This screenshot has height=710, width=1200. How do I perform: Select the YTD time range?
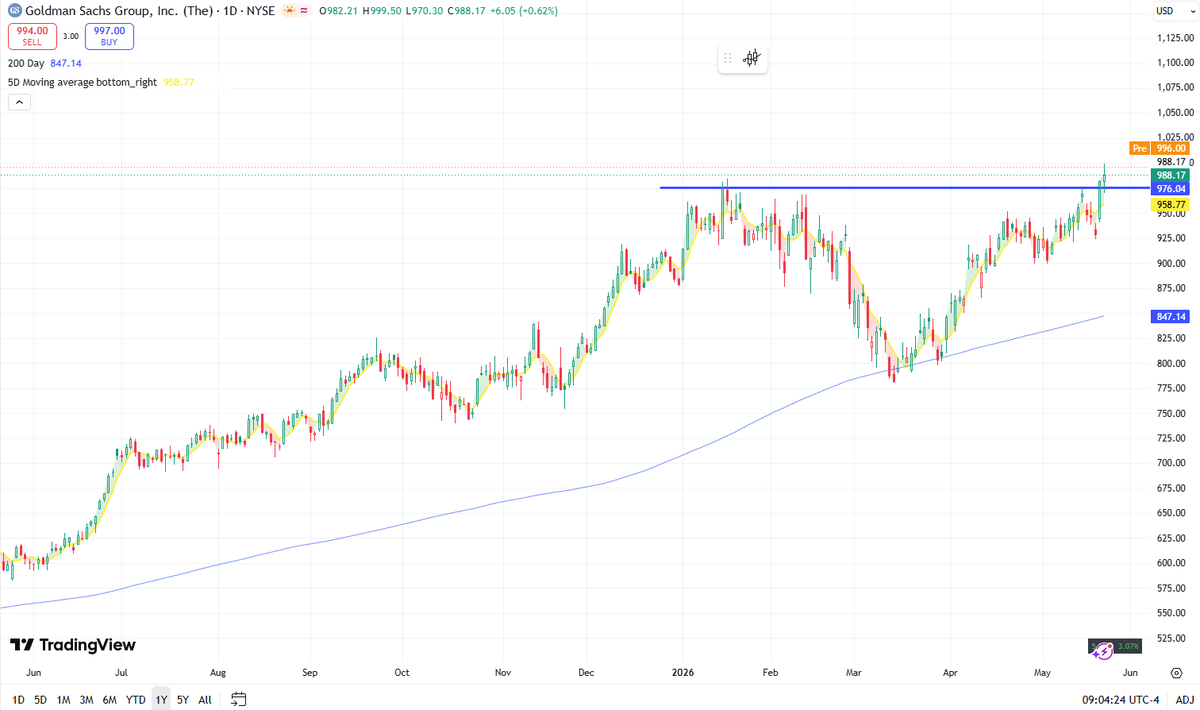(136, 699)
